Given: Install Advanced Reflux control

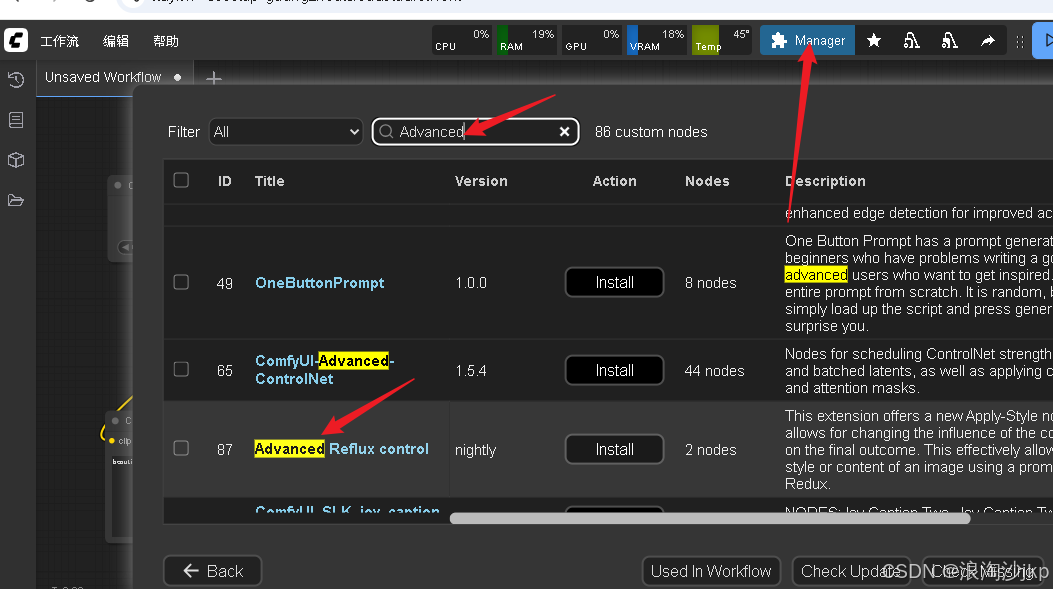Looking at the screenshot, I should 614,449.
